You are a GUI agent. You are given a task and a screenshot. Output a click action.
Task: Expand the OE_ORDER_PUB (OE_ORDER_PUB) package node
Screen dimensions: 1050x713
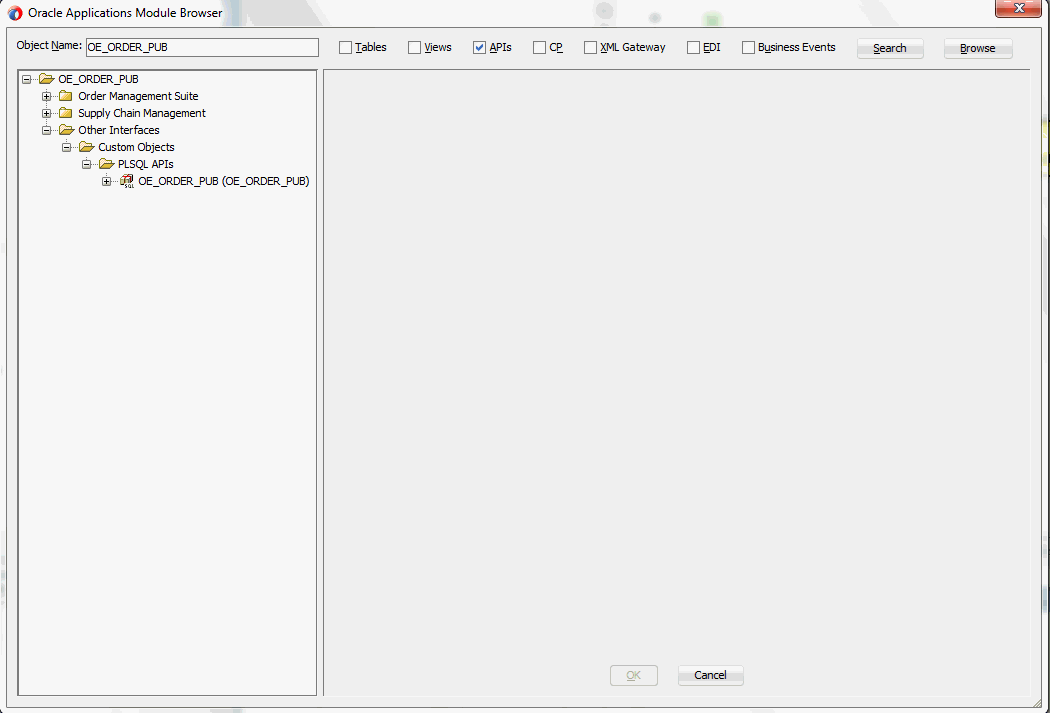(106, 181)
